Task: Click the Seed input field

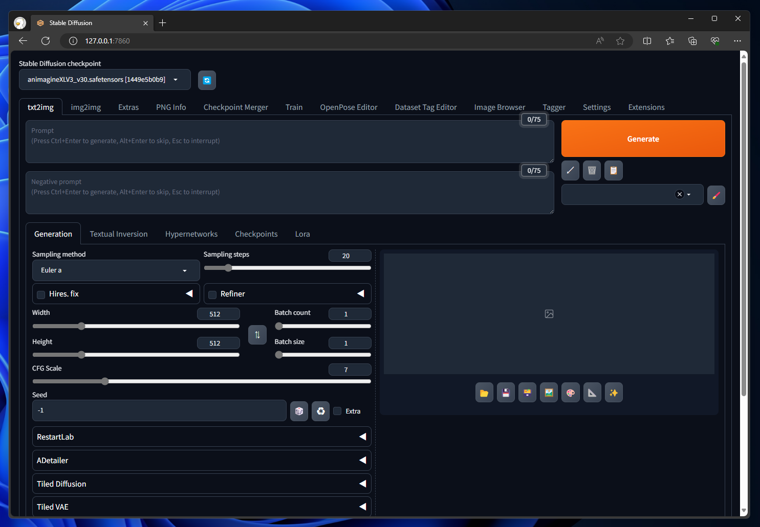Action: point(159,411)
